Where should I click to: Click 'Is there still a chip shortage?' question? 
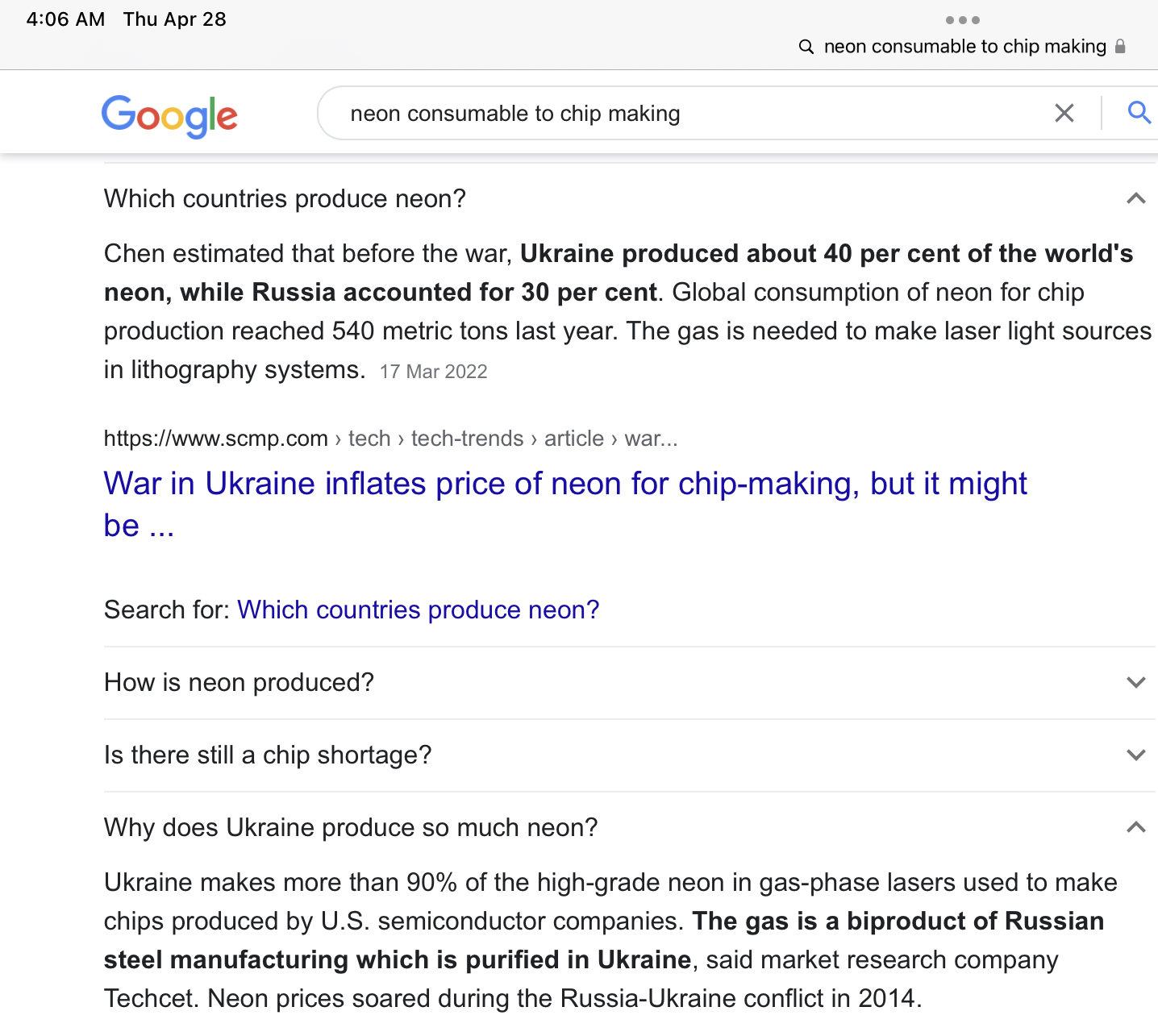pos(268,755)
